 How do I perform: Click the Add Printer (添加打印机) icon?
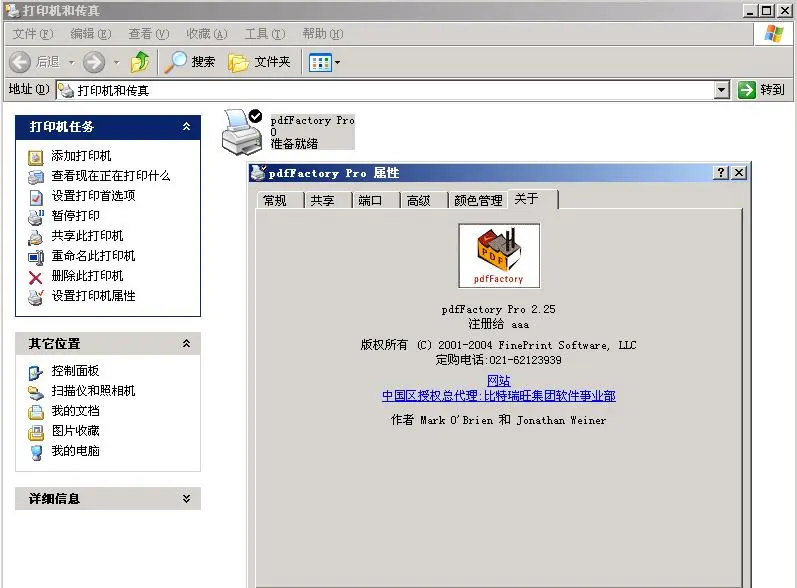(35, 157)
